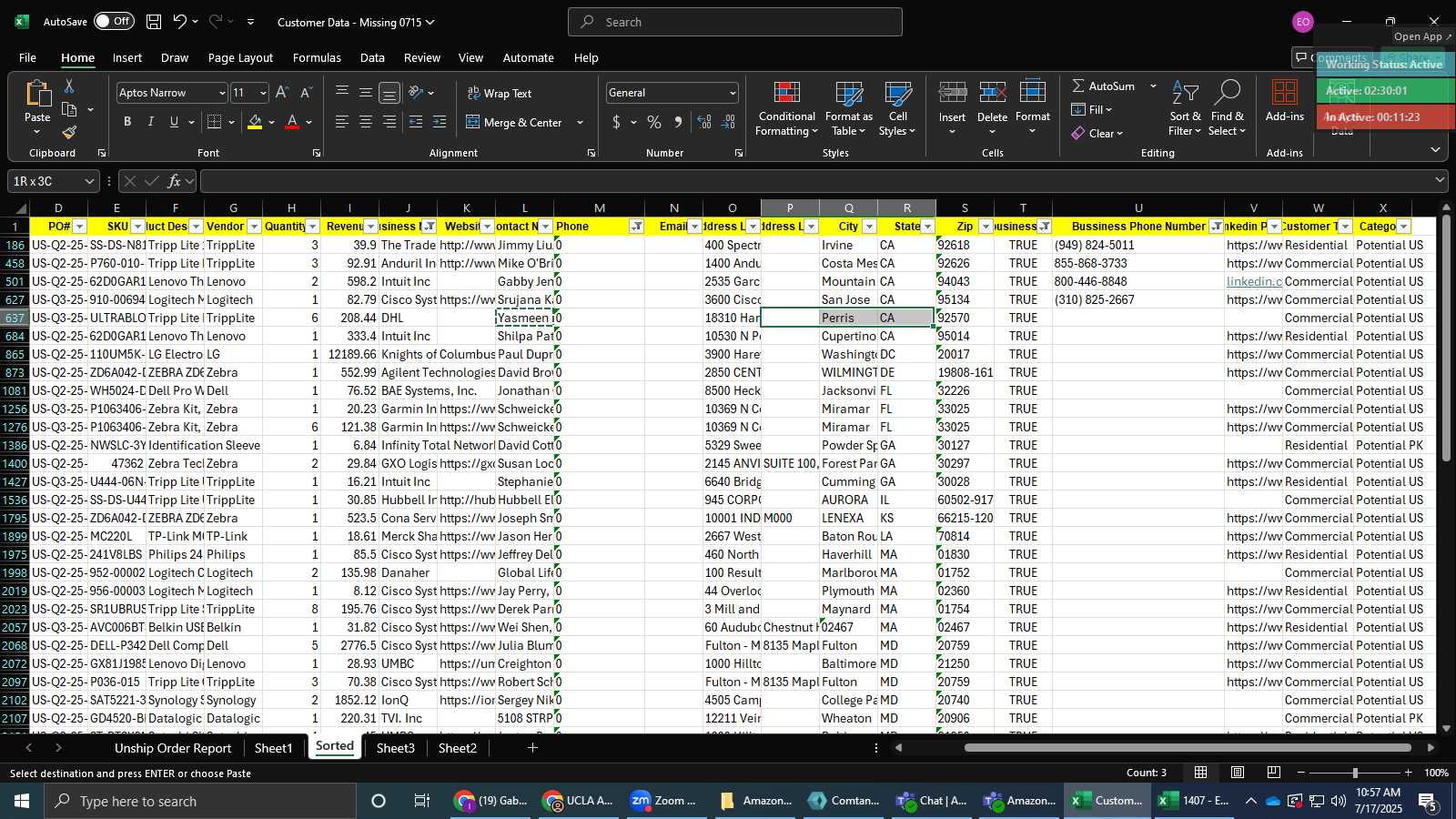Click the Save icon in title bar
The width and height of the screenshot is (1456, 819).
154,22
